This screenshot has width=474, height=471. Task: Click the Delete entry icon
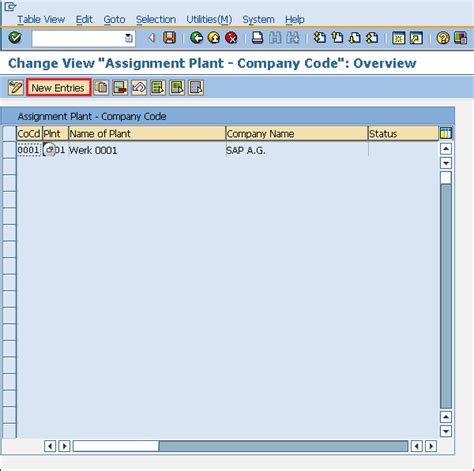coord(120,88)
